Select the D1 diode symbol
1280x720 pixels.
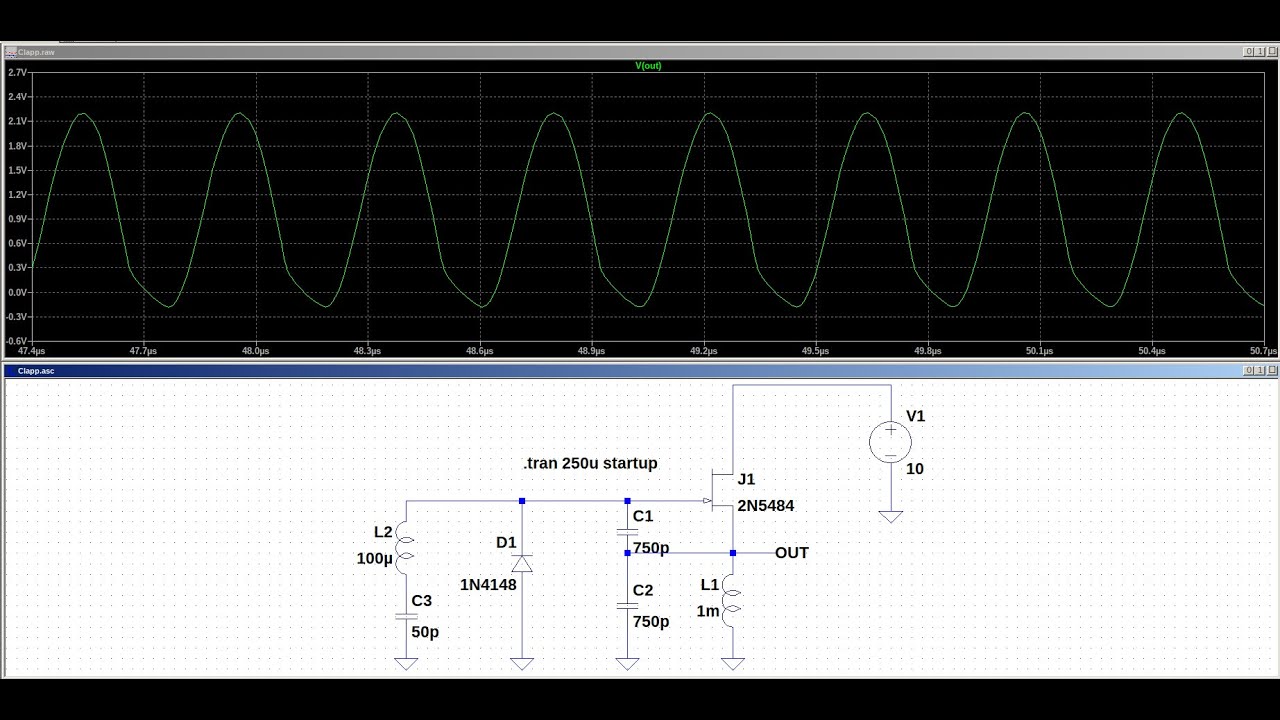point(522,564)
